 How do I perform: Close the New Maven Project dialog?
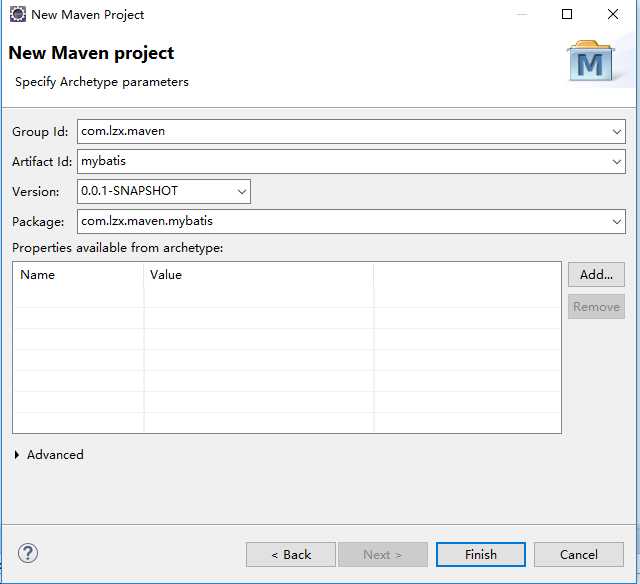click(613, 14)
